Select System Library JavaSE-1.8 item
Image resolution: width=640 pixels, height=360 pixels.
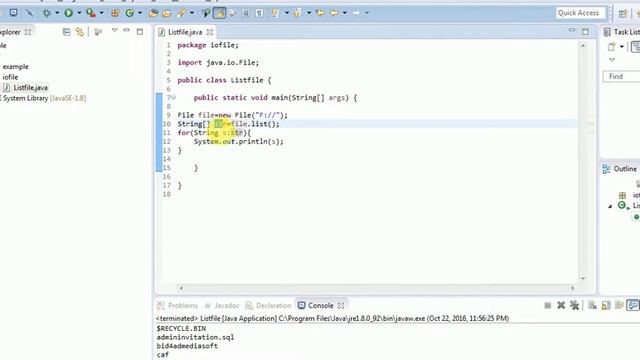tap(43, 98)
